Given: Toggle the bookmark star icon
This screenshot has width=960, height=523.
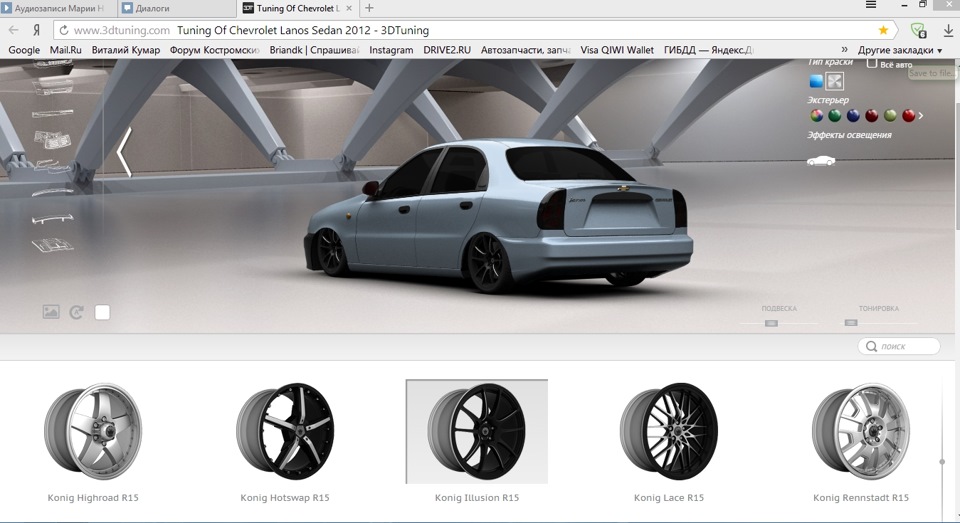Looking at the screenshot, I should (883, 30).
